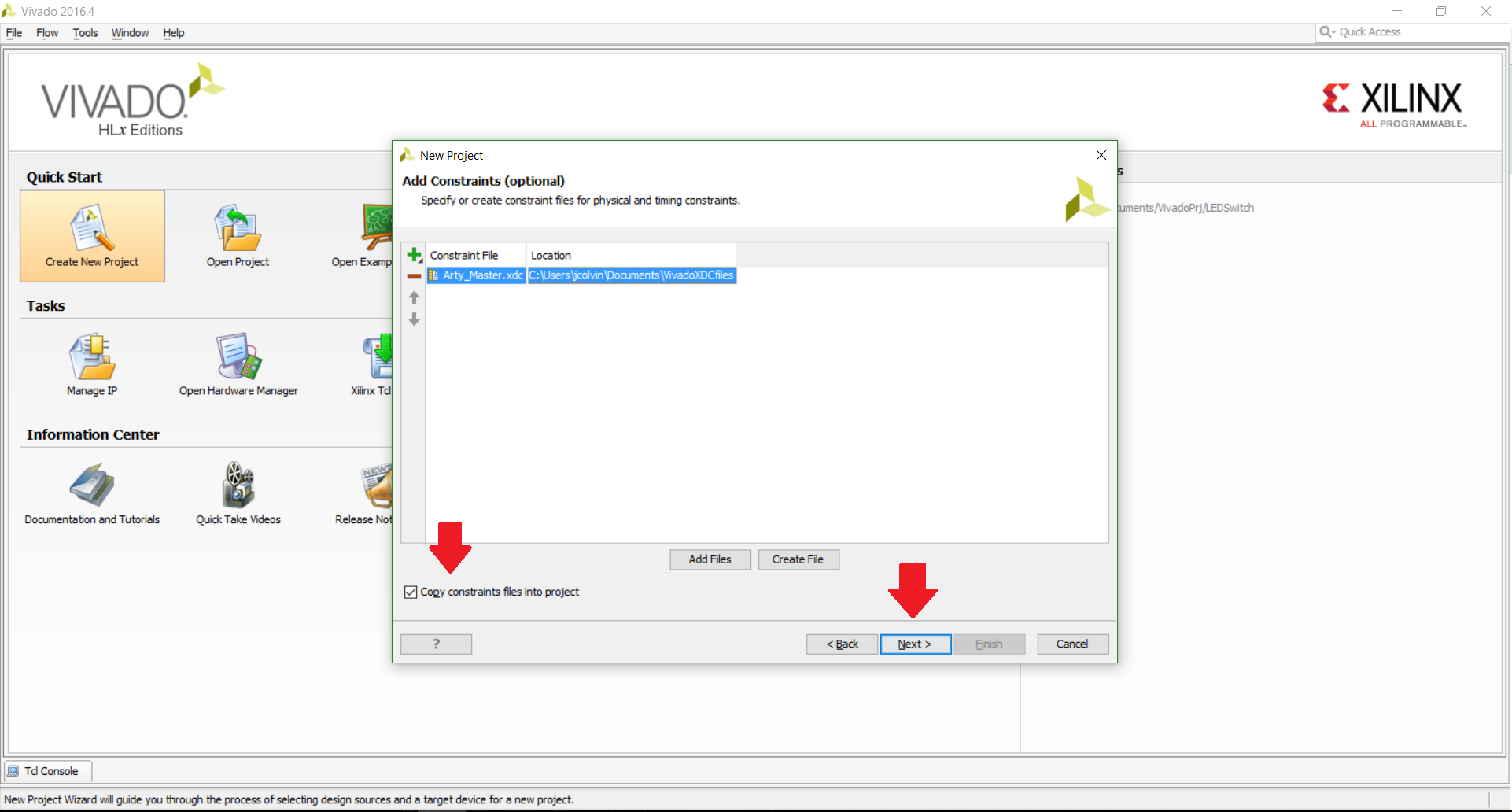Open recent project LEDSwitch path
The image size is (1512, 812).
click(1186, 208)
